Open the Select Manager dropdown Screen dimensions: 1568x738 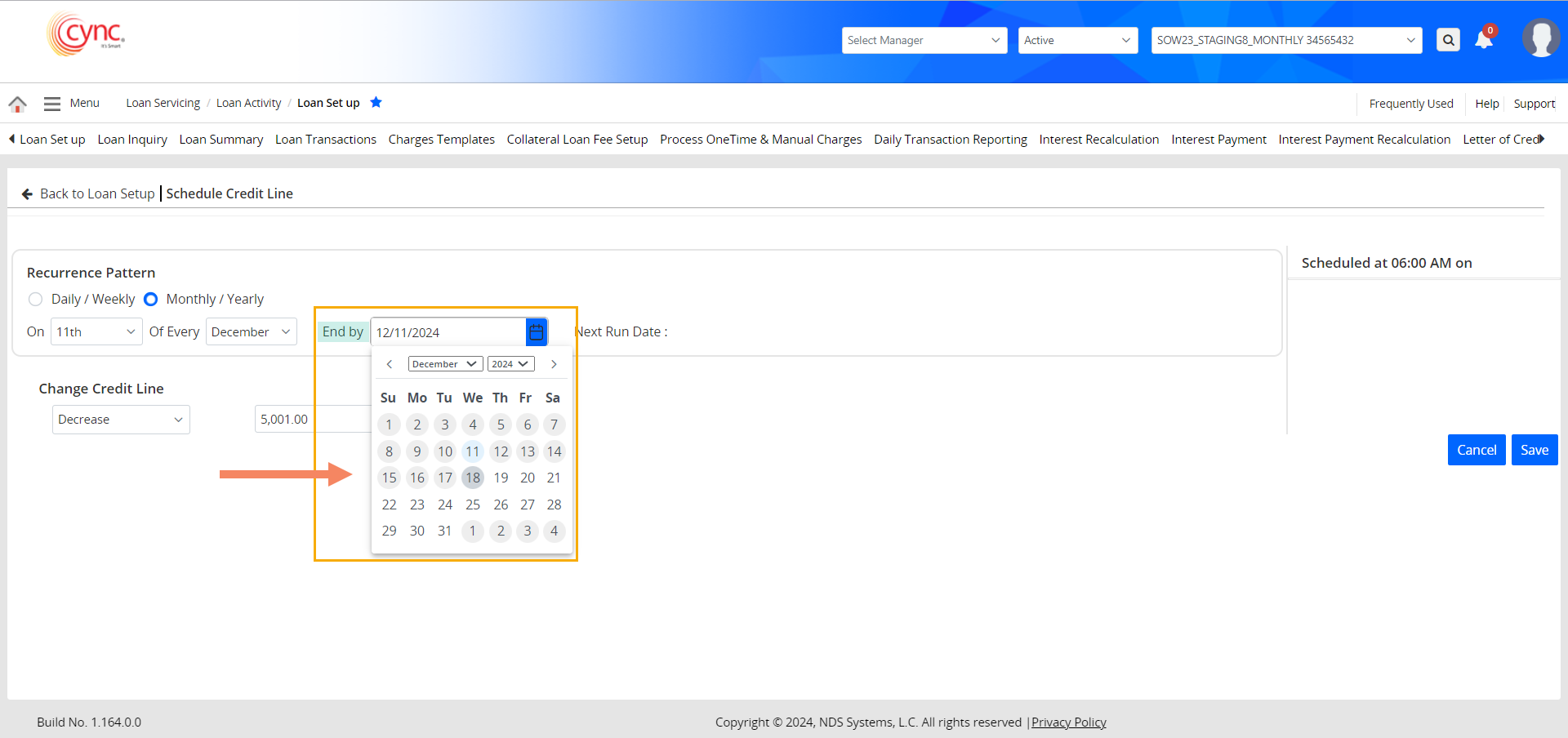pyautogui.click(x=924, y=40)
